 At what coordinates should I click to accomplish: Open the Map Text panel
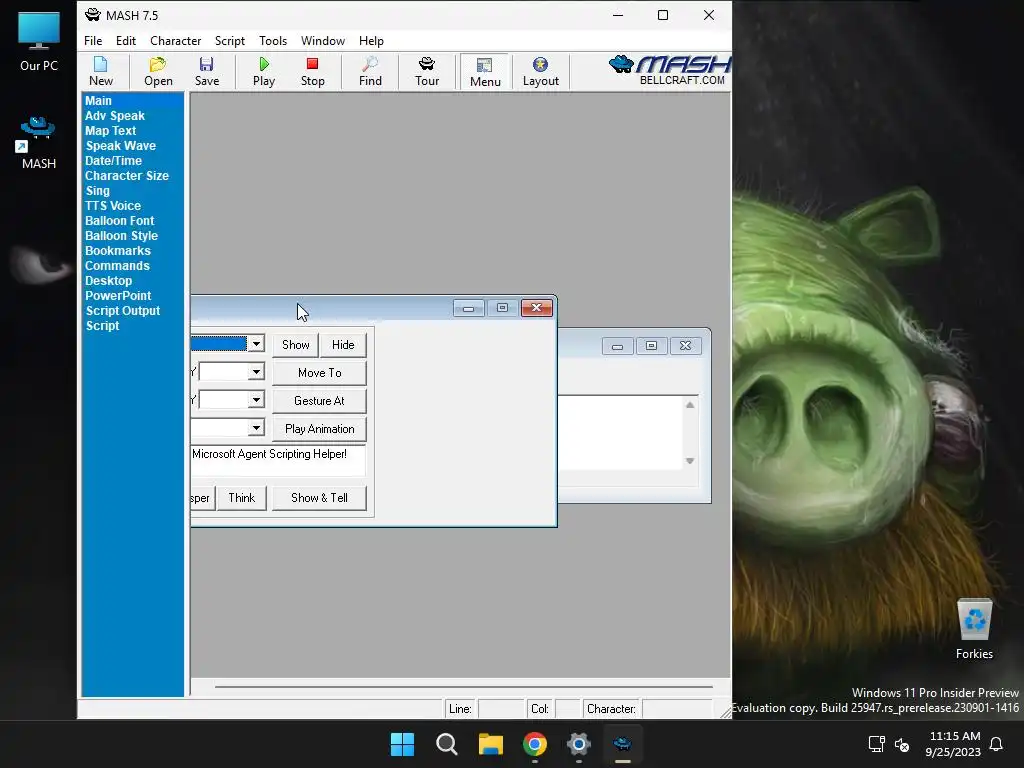pyautogui.click(x=110, y=131)
